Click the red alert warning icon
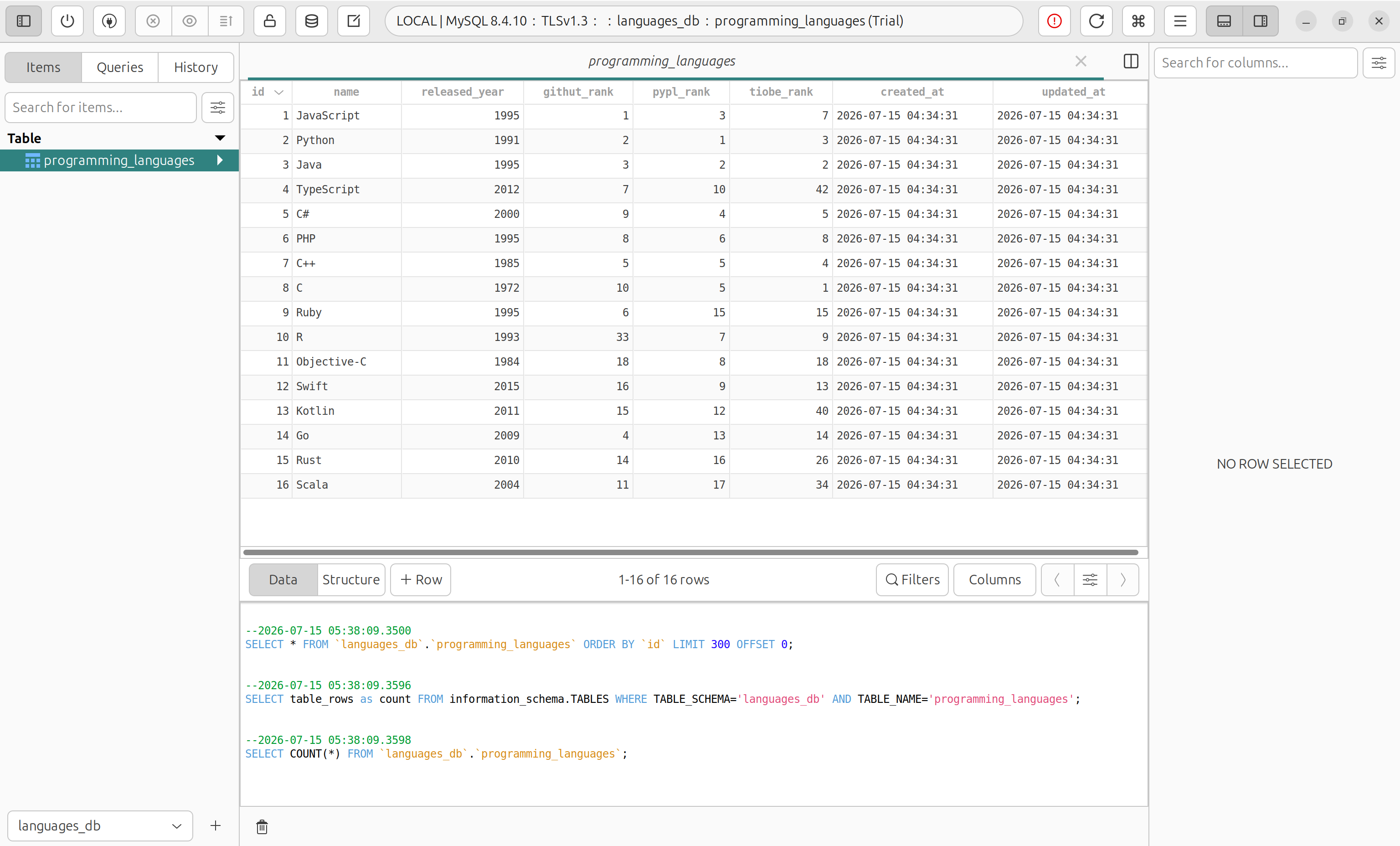The image size is (1400, 846). [1054, 21]
